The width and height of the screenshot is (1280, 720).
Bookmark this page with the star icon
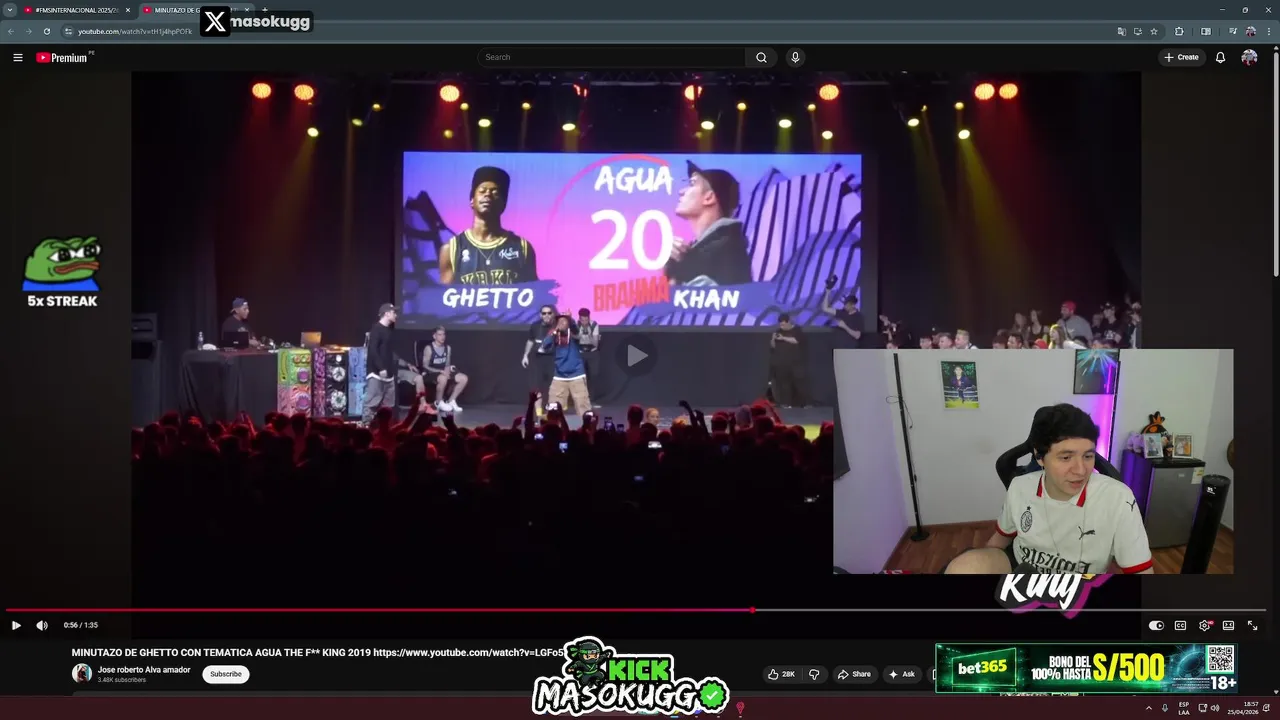pyautogui.click(x=1154, y=31)
